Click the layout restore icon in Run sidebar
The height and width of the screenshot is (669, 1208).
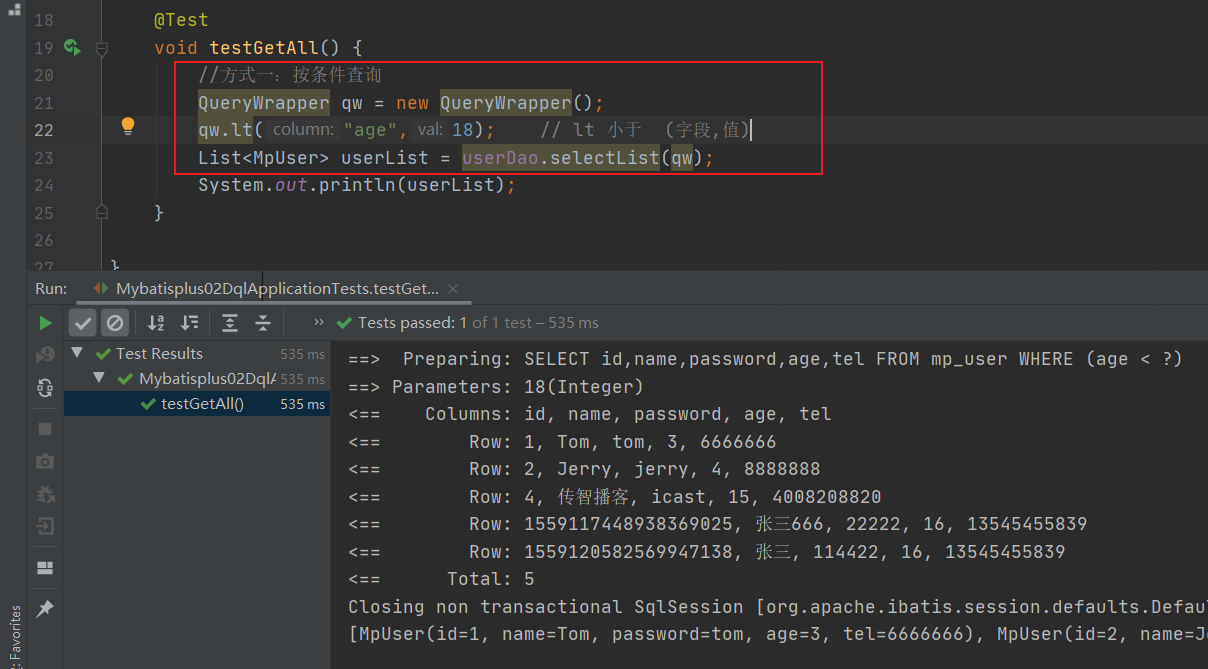click(45, 568)
